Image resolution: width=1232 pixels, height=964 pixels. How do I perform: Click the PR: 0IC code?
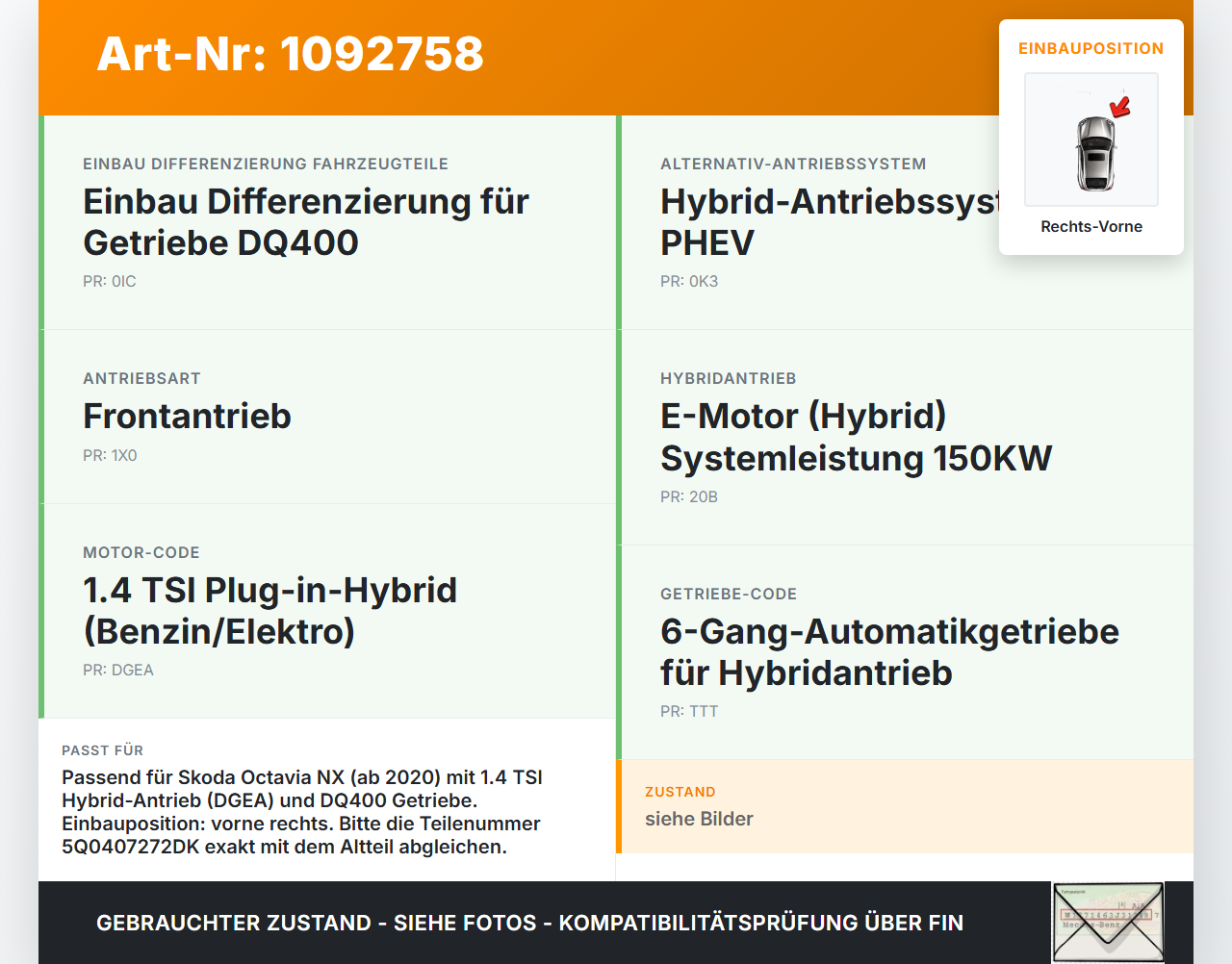(110, 281)
